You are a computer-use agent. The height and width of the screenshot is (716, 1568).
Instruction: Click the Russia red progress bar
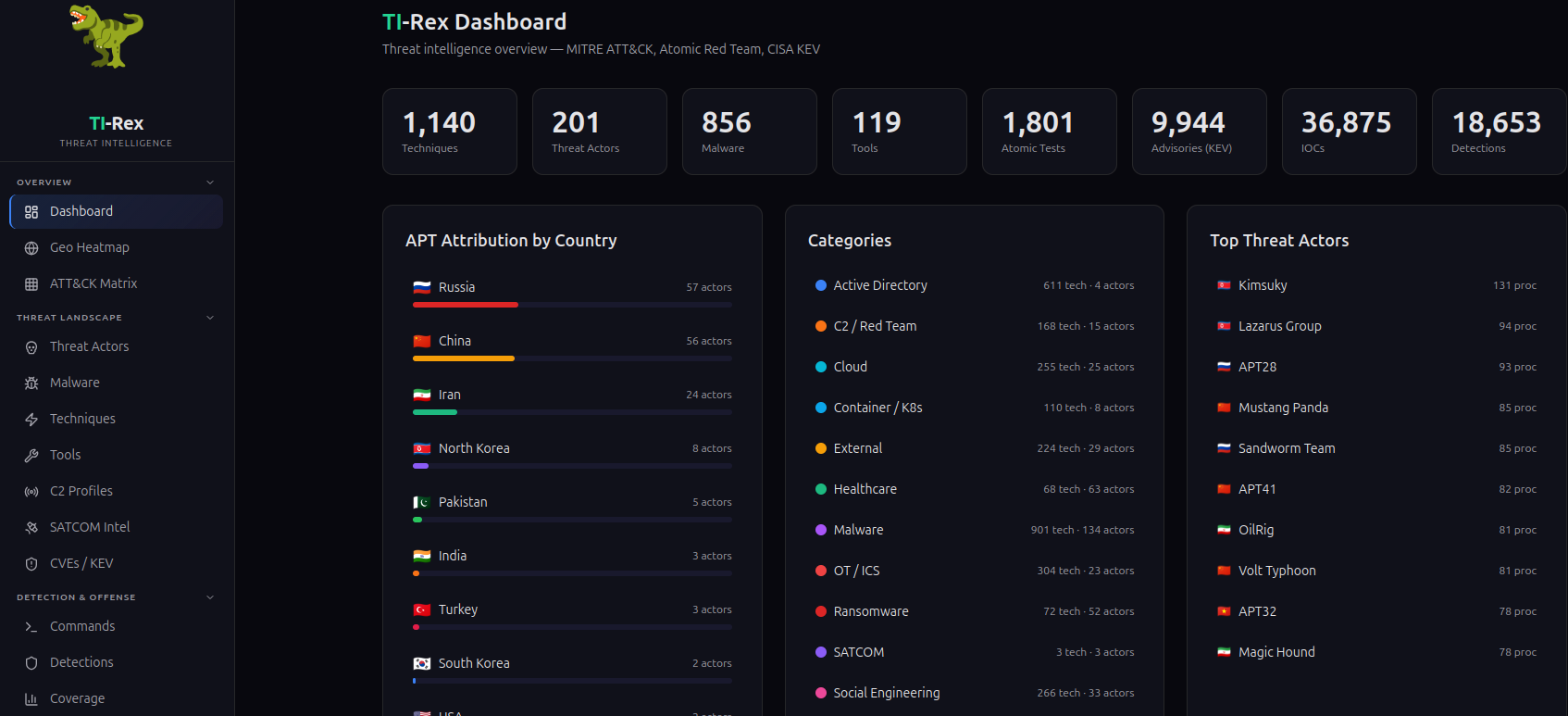coord(466,305)
